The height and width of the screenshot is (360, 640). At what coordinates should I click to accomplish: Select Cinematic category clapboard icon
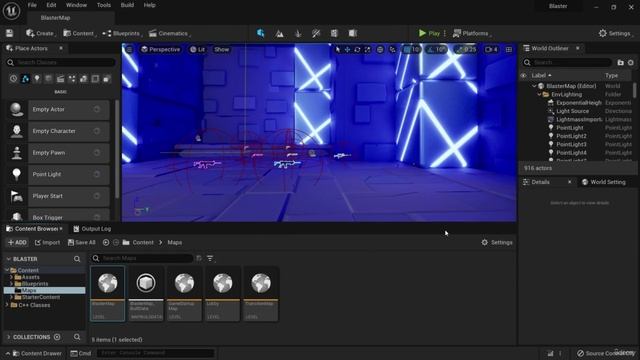pyautogui.click(x=60, y=79)
